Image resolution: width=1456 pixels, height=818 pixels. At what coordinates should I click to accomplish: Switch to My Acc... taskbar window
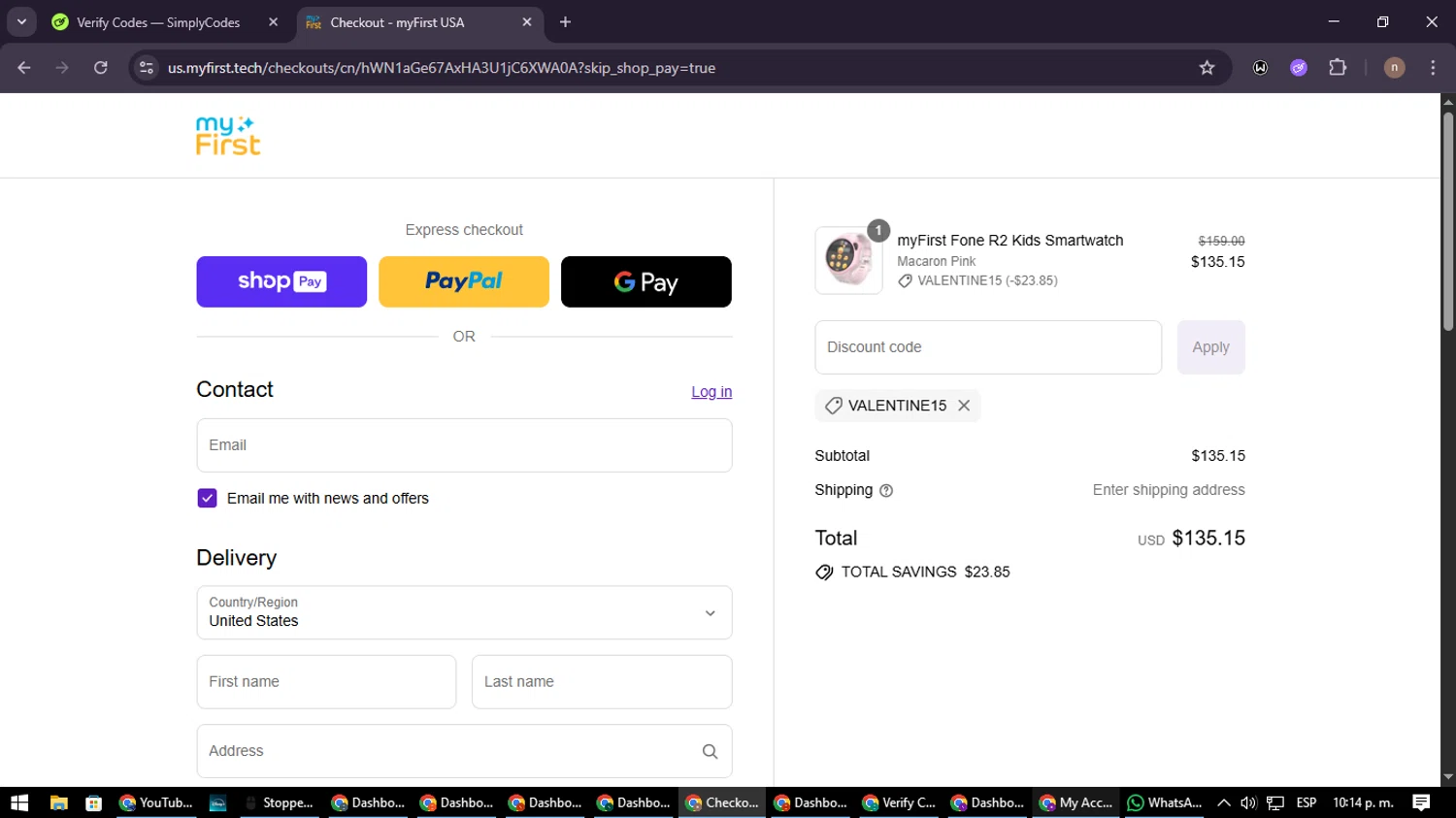click(1076, 802)
